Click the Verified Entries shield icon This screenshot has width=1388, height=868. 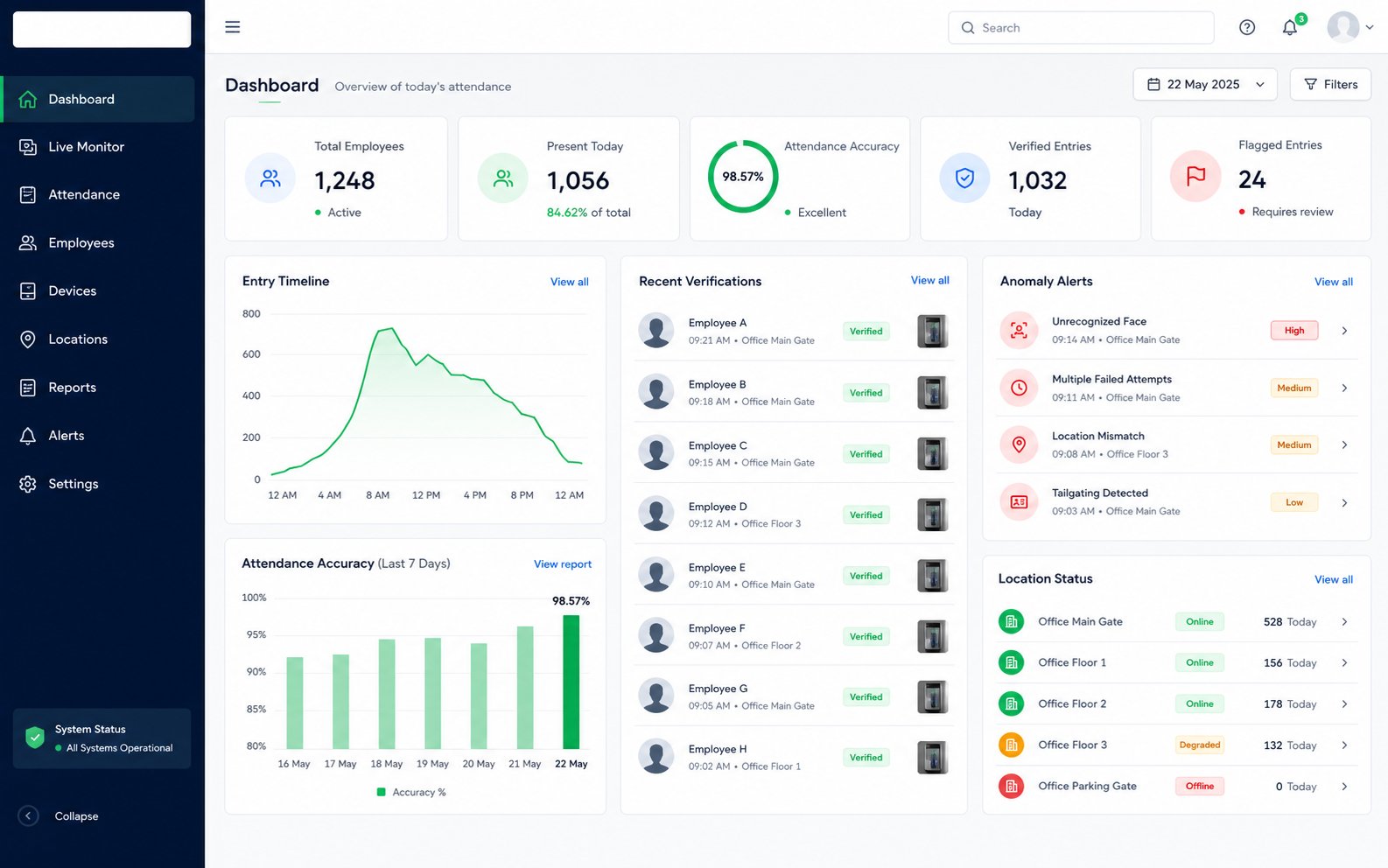[x=964, y=178]
